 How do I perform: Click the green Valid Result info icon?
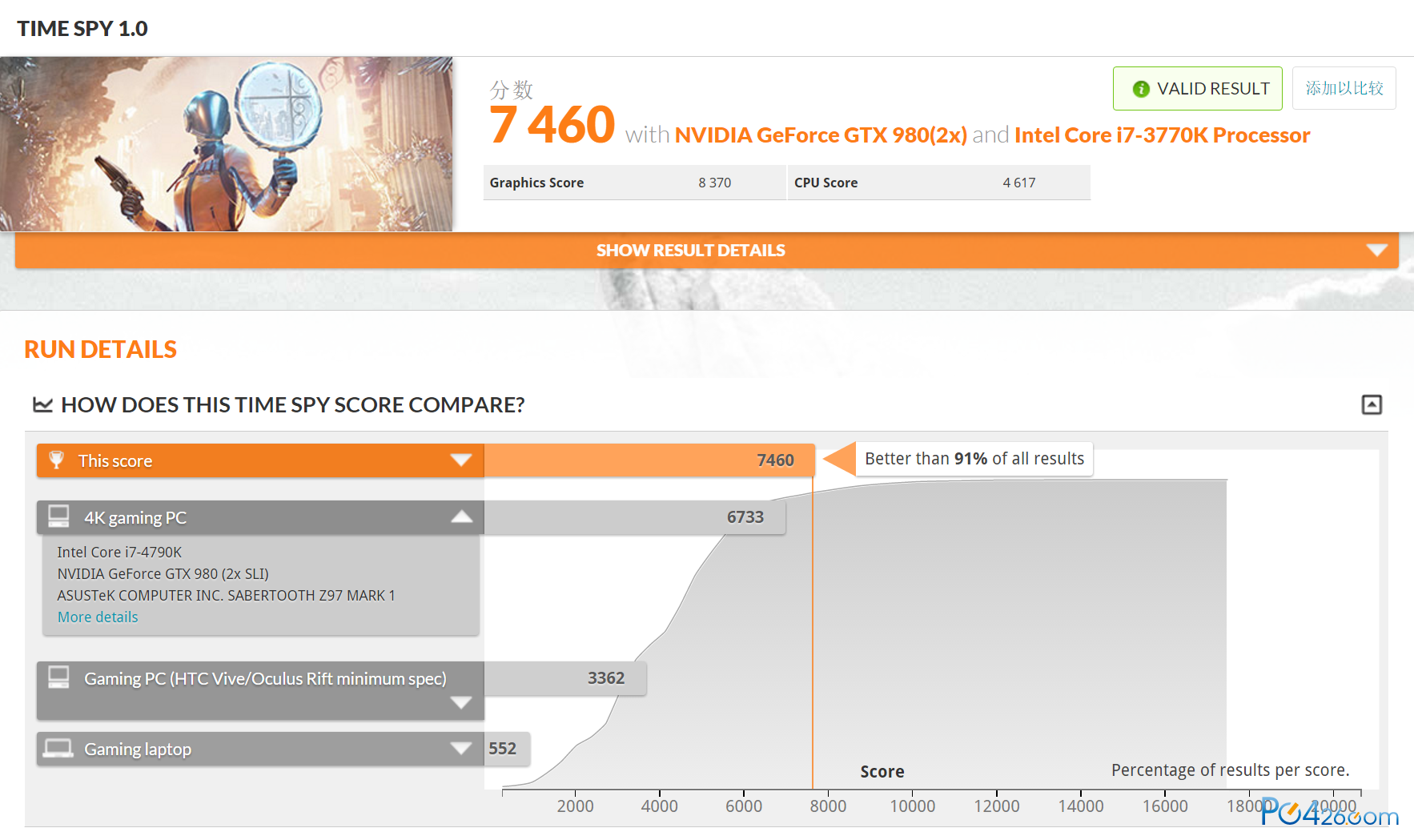[x=1141, y=89]
